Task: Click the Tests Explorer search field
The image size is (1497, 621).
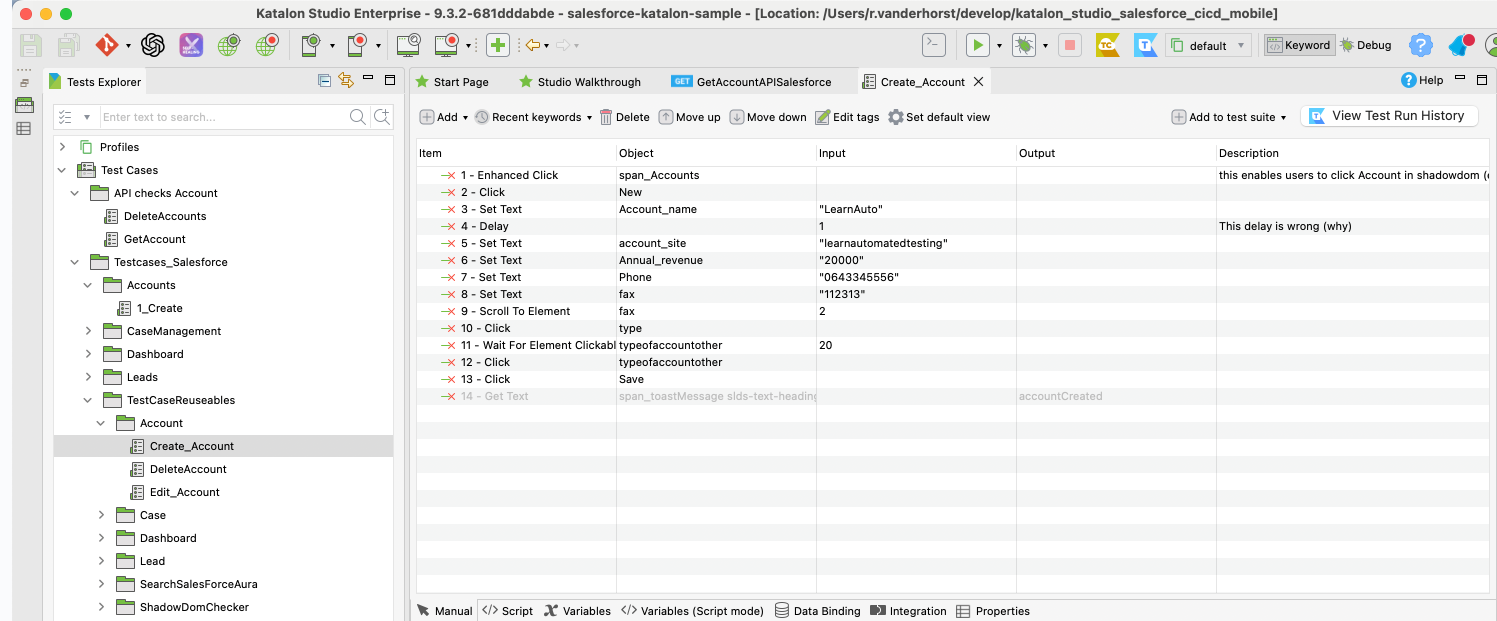Action: click(x=222, y=117)
